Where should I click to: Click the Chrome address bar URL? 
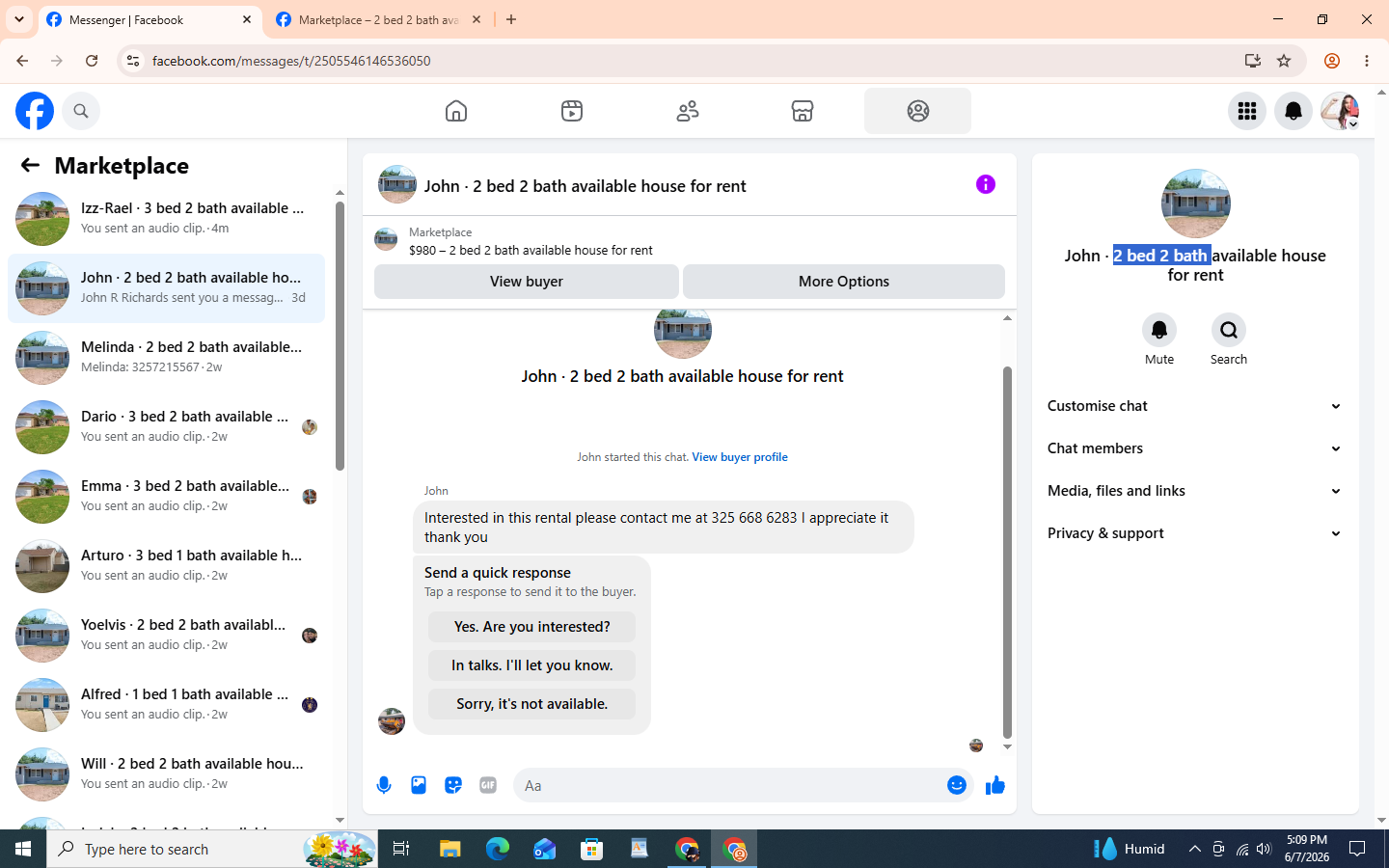(291, 61)
